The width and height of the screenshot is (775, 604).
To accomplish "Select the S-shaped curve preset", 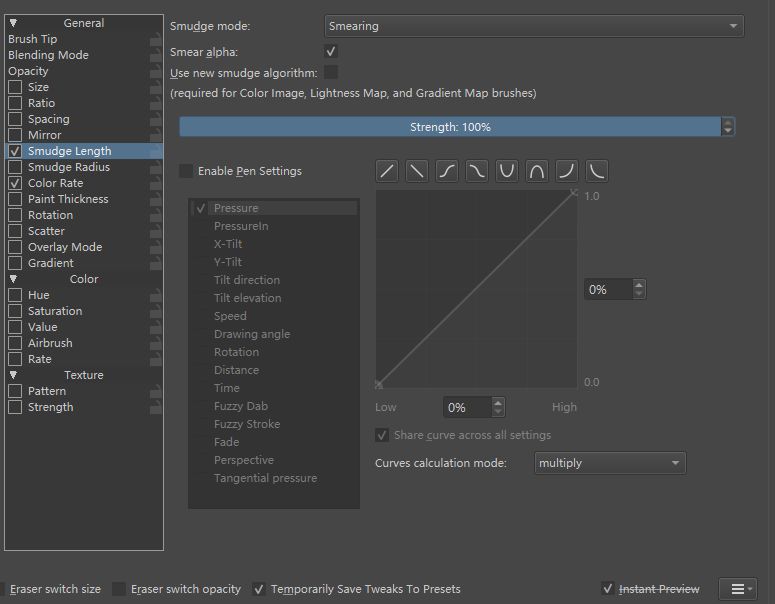I will click(x=447, y=171).
